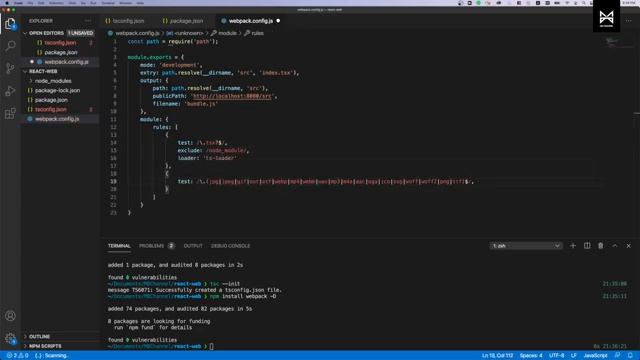
Task: Open the terminal shell selector dropdown
Action: [526, 246]
